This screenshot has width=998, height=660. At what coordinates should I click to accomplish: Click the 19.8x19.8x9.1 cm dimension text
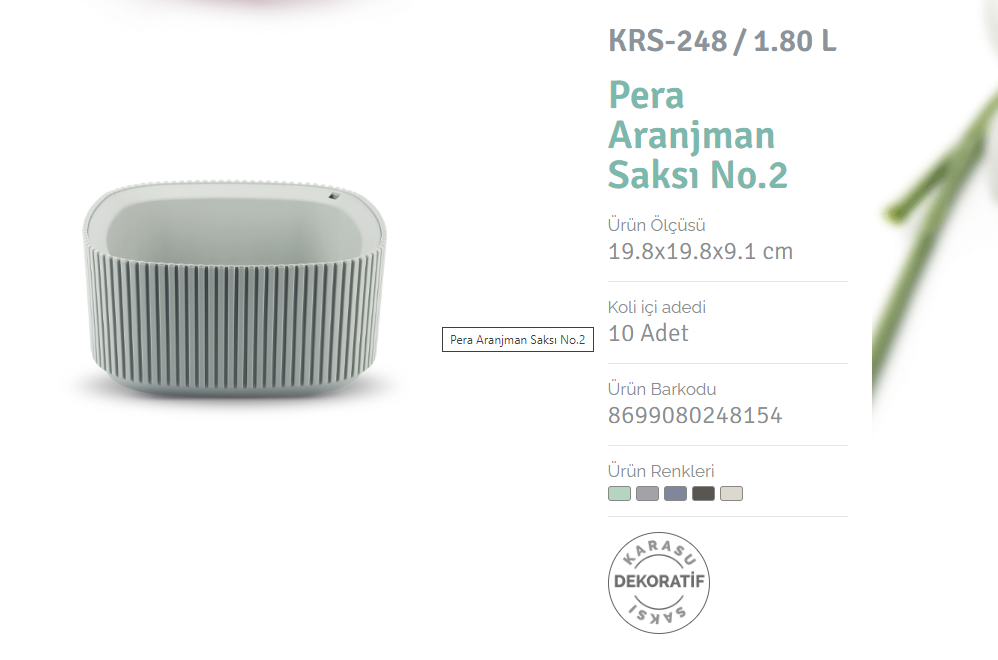point(700,251)
